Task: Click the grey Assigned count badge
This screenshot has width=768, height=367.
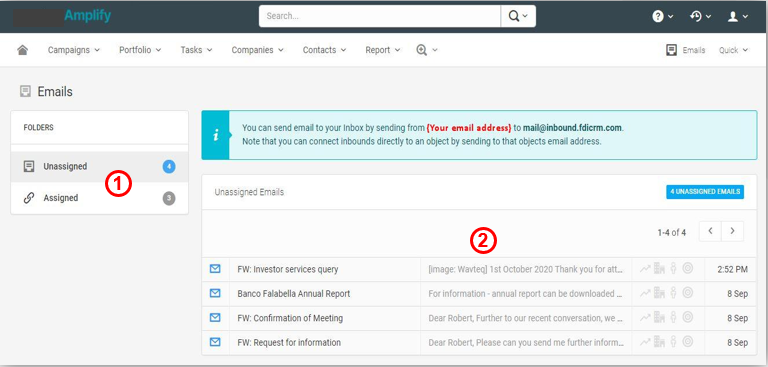Action: click(x=169, y=198)
